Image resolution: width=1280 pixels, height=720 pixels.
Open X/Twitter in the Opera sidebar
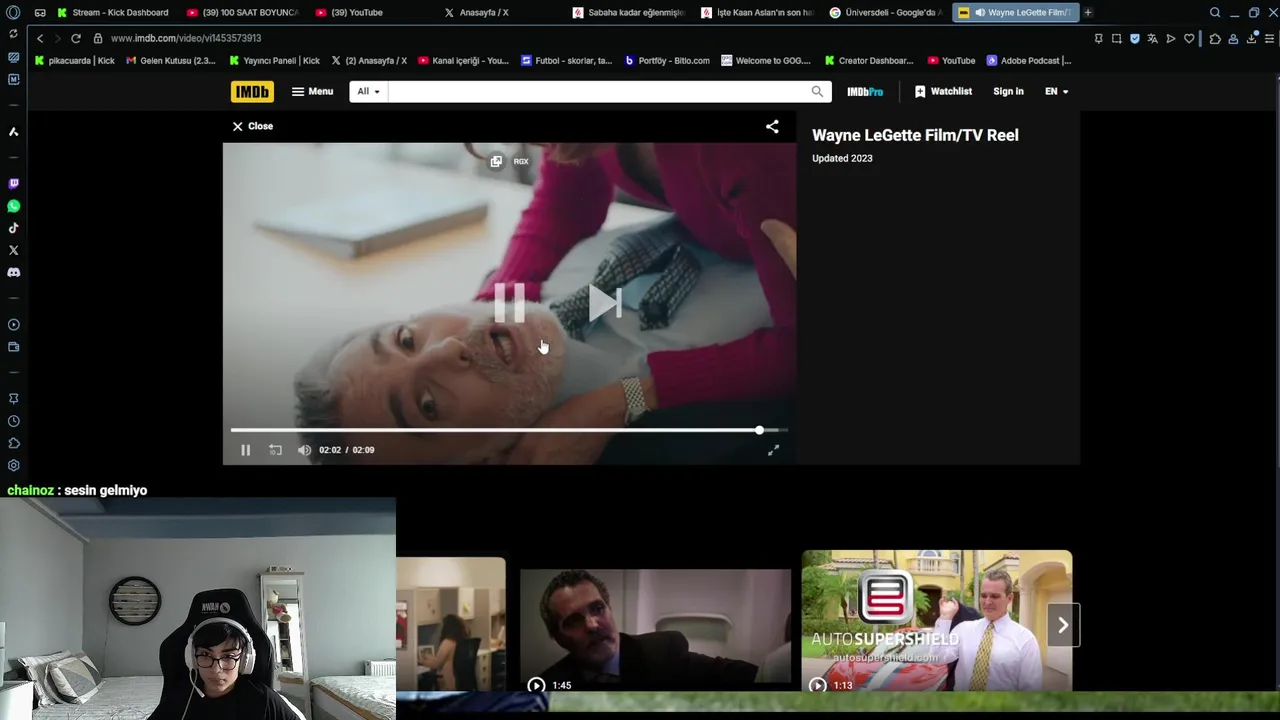pos(13,250)
